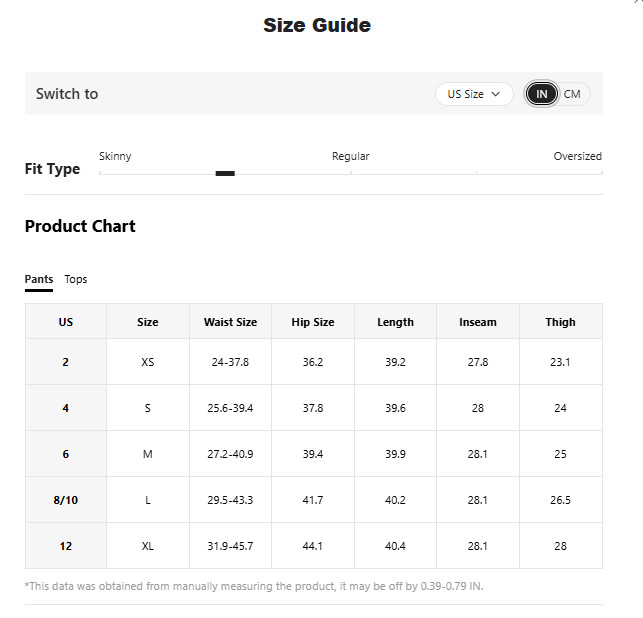Click the Hip Size column header
The height and width of the screenshot is (618, 643).
click(x=313, y=322)
